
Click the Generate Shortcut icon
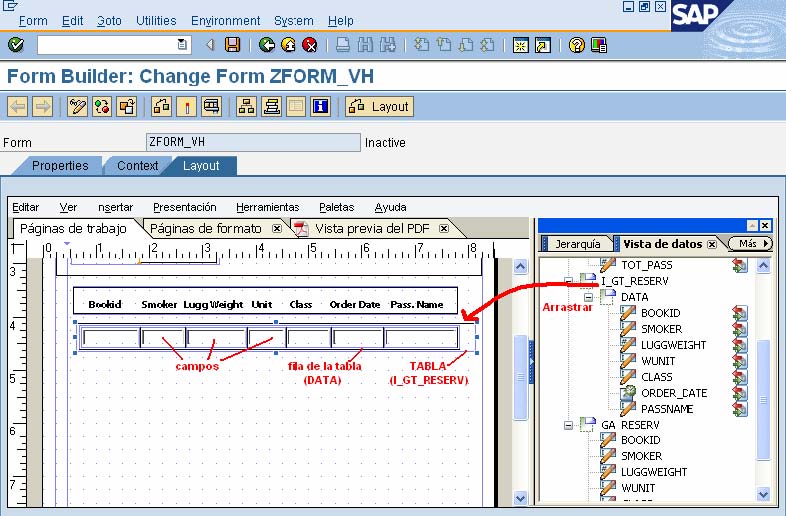point(543,45)
